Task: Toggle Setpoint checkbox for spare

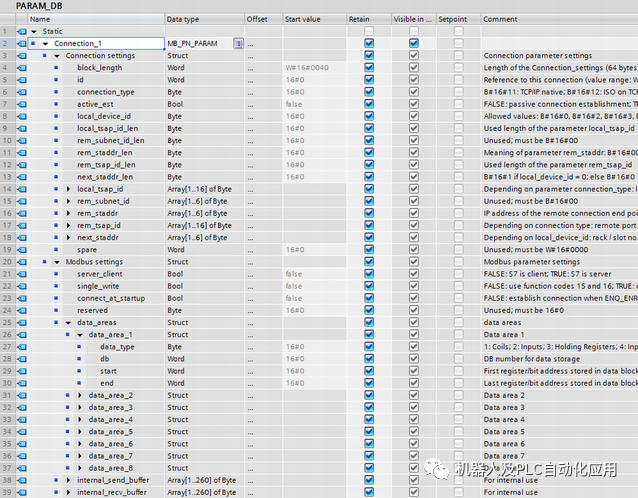Action: (459, 249)
